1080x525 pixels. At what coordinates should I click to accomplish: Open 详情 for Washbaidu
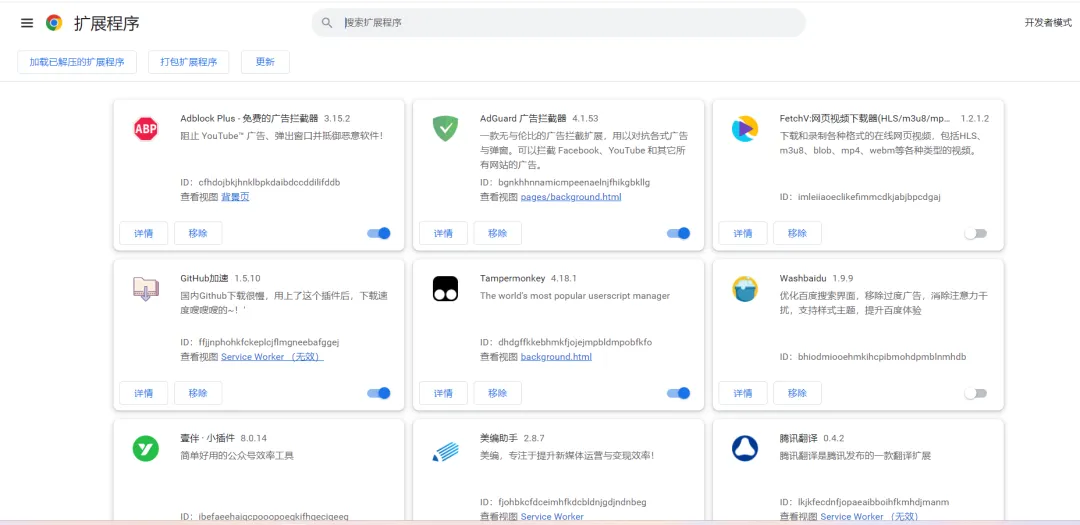(x=742, y=393)
